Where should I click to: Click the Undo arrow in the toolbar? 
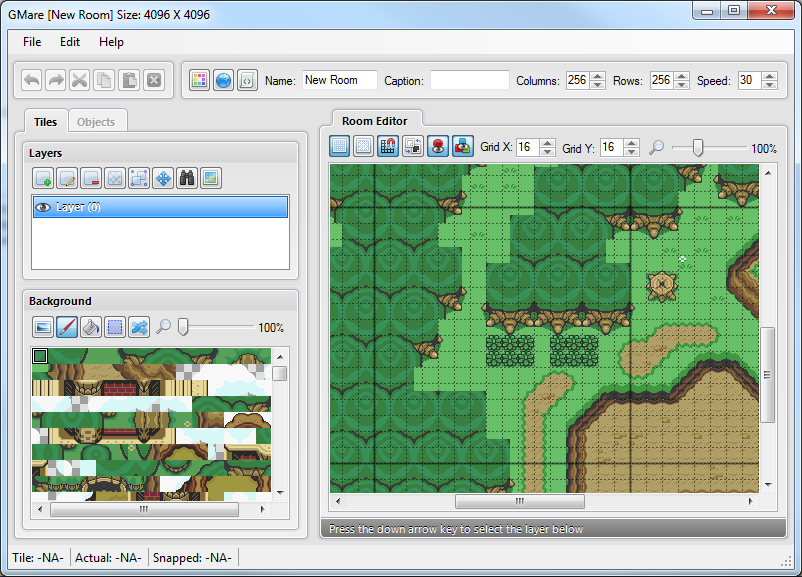32,80
